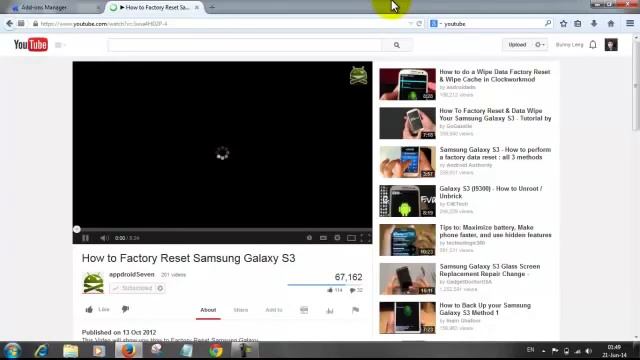Reload the page with the refresh icon
640x360 pixels.
419,24
